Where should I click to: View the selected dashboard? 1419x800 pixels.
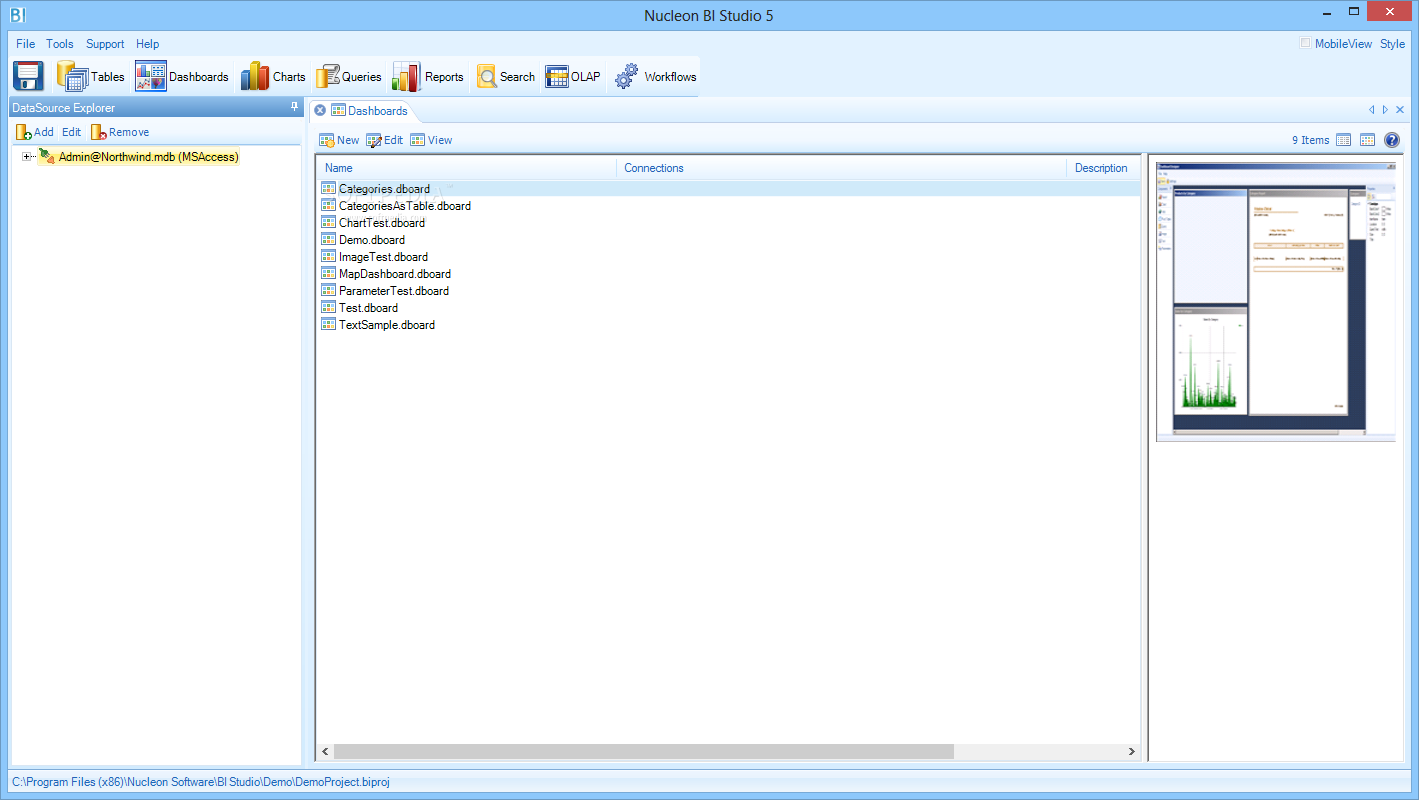point(431,140)
